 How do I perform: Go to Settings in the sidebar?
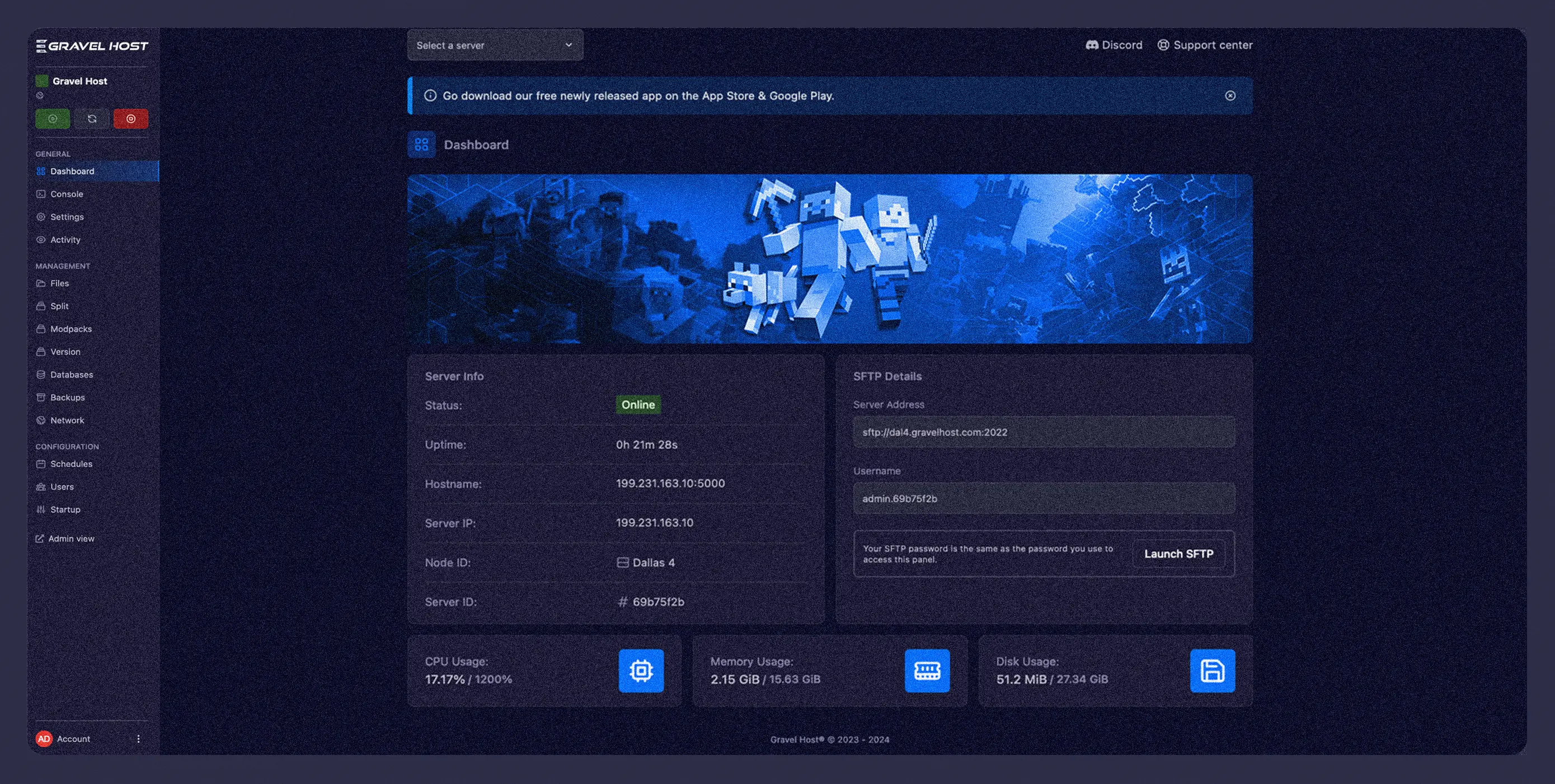point(93,217)
